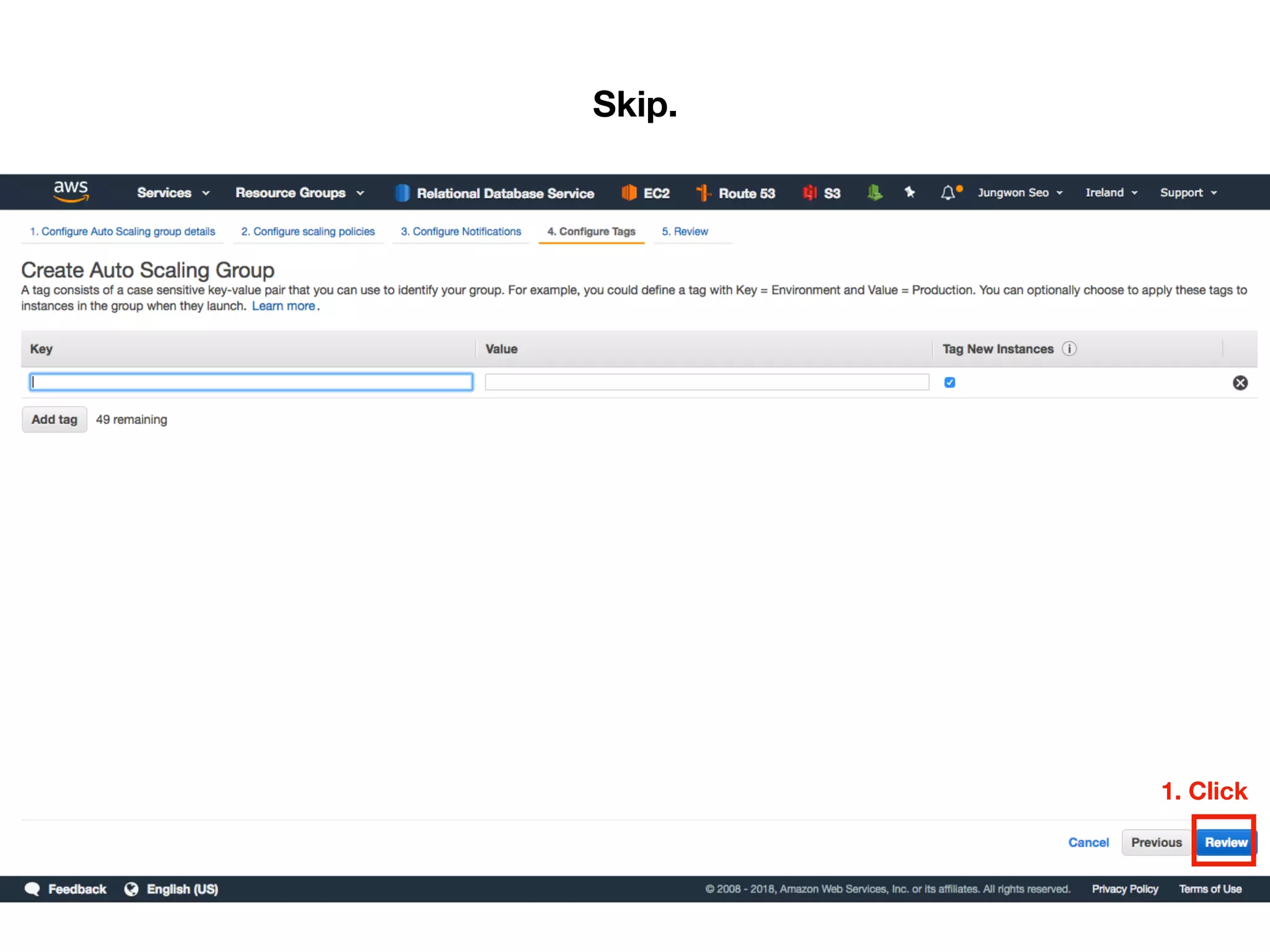Select step 4 Configure Tags tab
This screenshot has width=1270, height=952.
[x=592, y=231]
